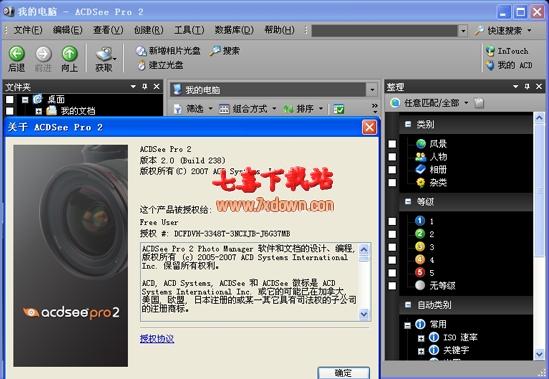Select the 相册 category icon
This screenshot has height=379, width=549.
[x=421, y=170]
